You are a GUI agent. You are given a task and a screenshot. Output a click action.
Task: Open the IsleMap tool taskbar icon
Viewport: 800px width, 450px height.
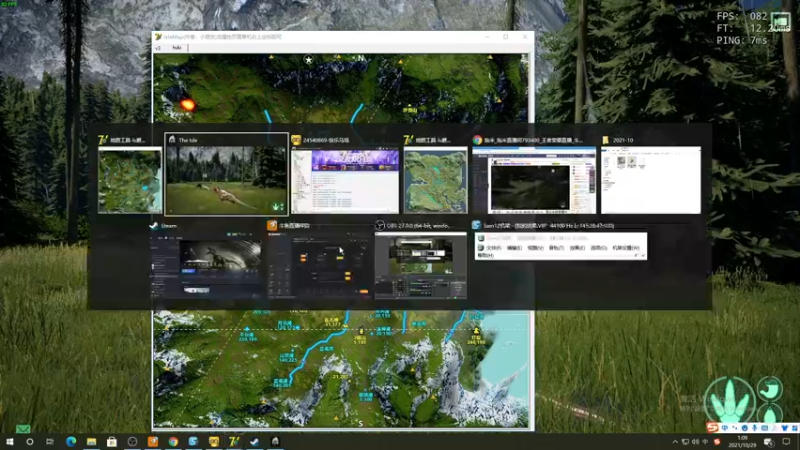(234, 442)
